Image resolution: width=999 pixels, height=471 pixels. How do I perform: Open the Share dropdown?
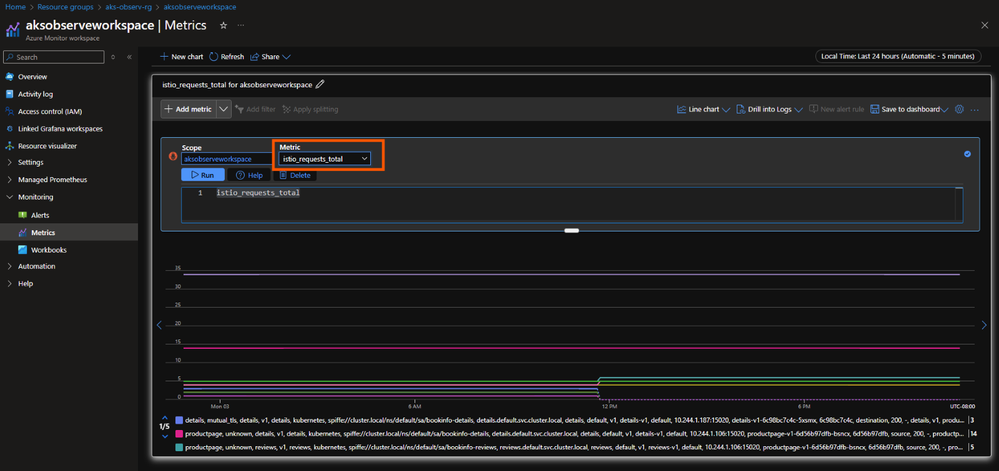tap(271, 57)
